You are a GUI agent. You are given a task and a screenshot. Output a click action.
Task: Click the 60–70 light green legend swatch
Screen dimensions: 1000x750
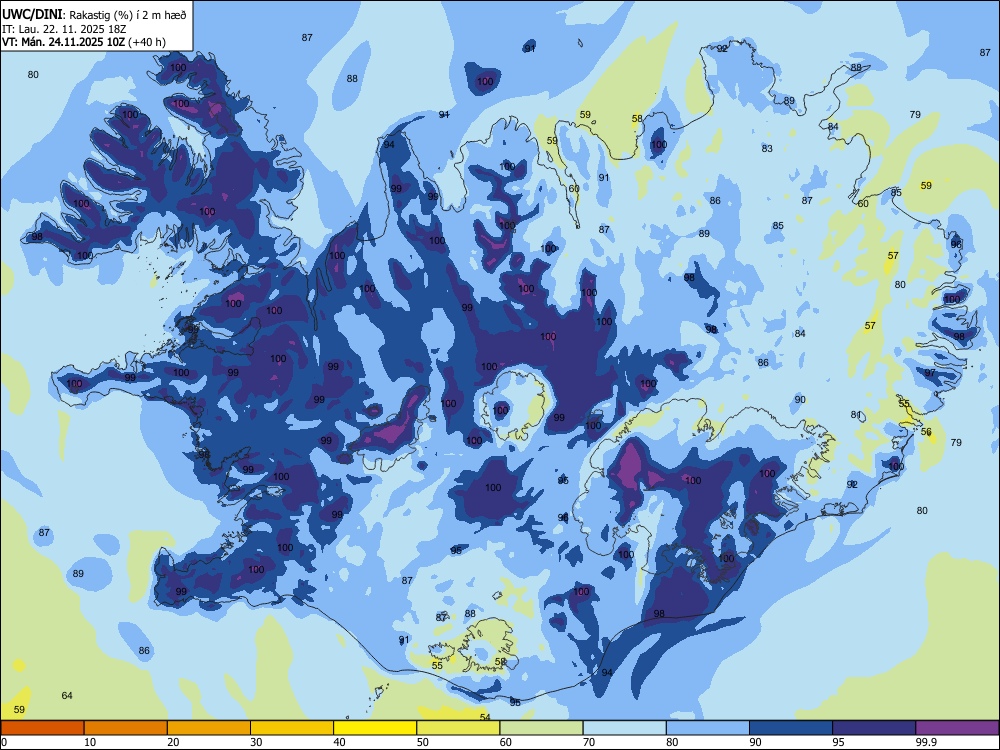541,728
